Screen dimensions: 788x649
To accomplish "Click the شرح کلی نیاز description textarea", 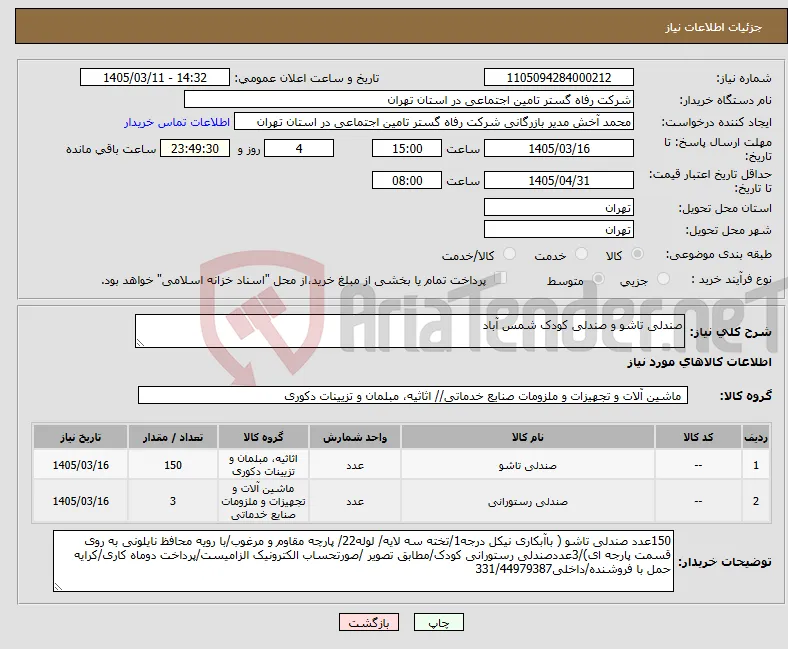I will (x=410, y=331).
